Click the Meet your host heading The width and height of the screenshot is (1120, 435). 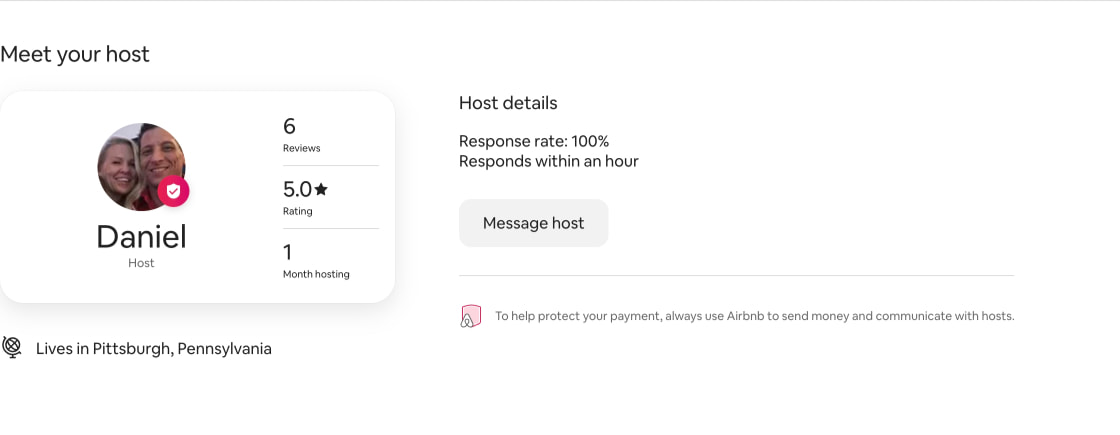click(x=75, y=54)
